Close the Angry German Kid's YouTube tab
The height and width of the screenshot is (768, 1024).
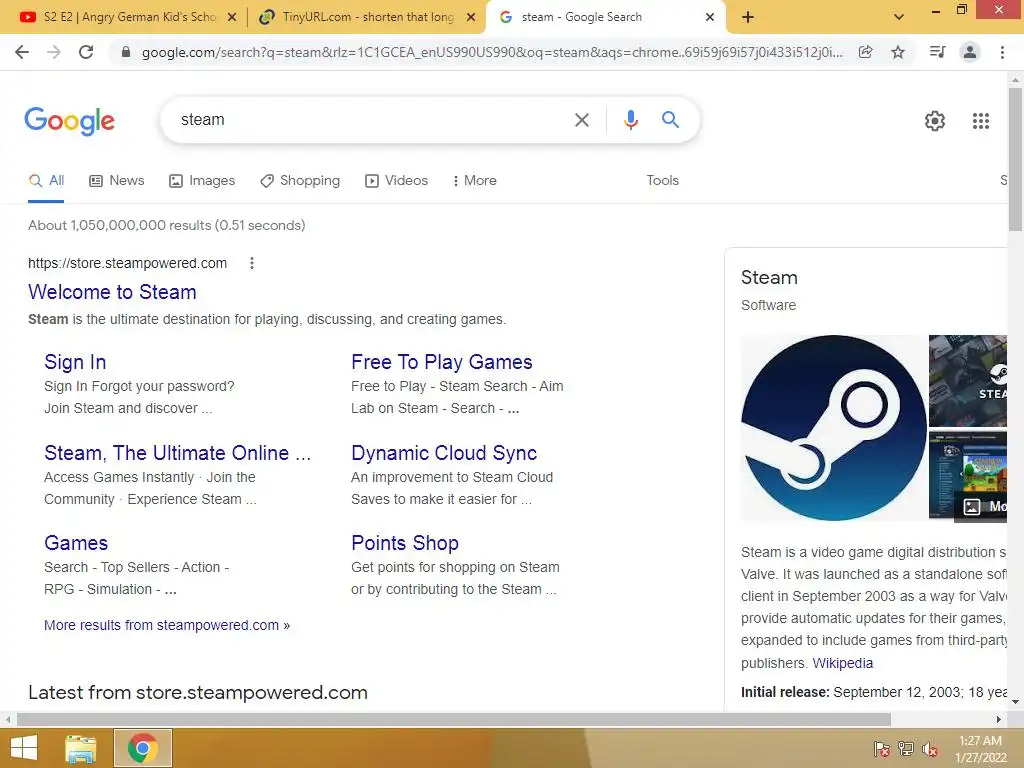232,17
